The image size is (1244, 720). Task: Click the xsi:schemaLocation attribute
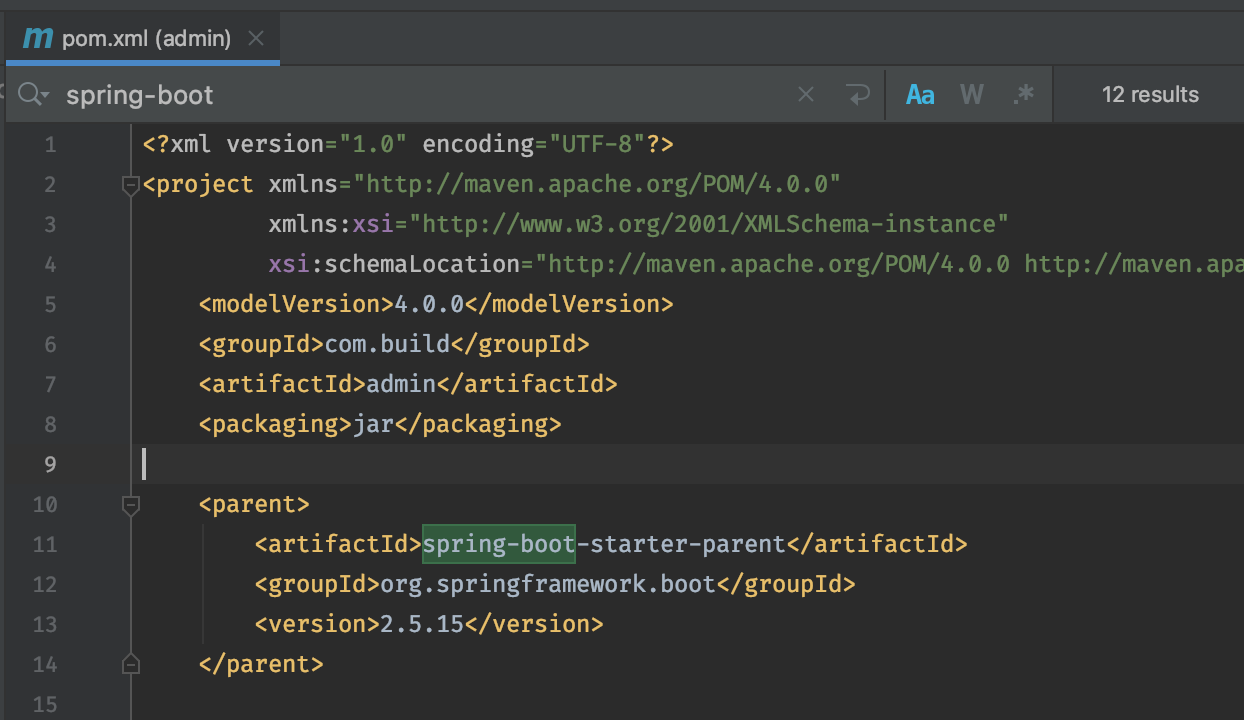(x=394, y=264)
